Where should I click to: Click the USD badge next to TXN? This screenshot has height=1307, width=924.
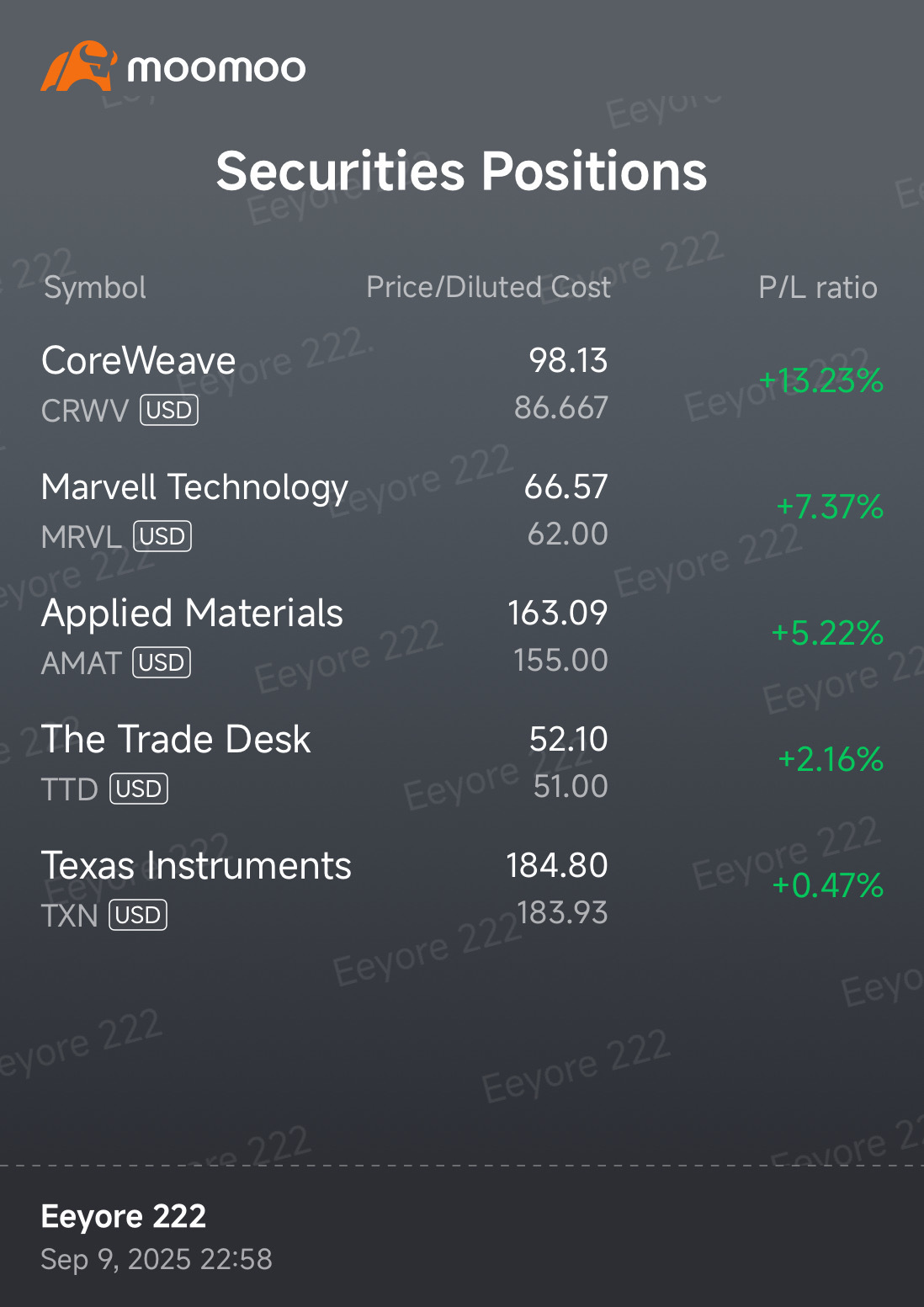[x=138, y=915]
